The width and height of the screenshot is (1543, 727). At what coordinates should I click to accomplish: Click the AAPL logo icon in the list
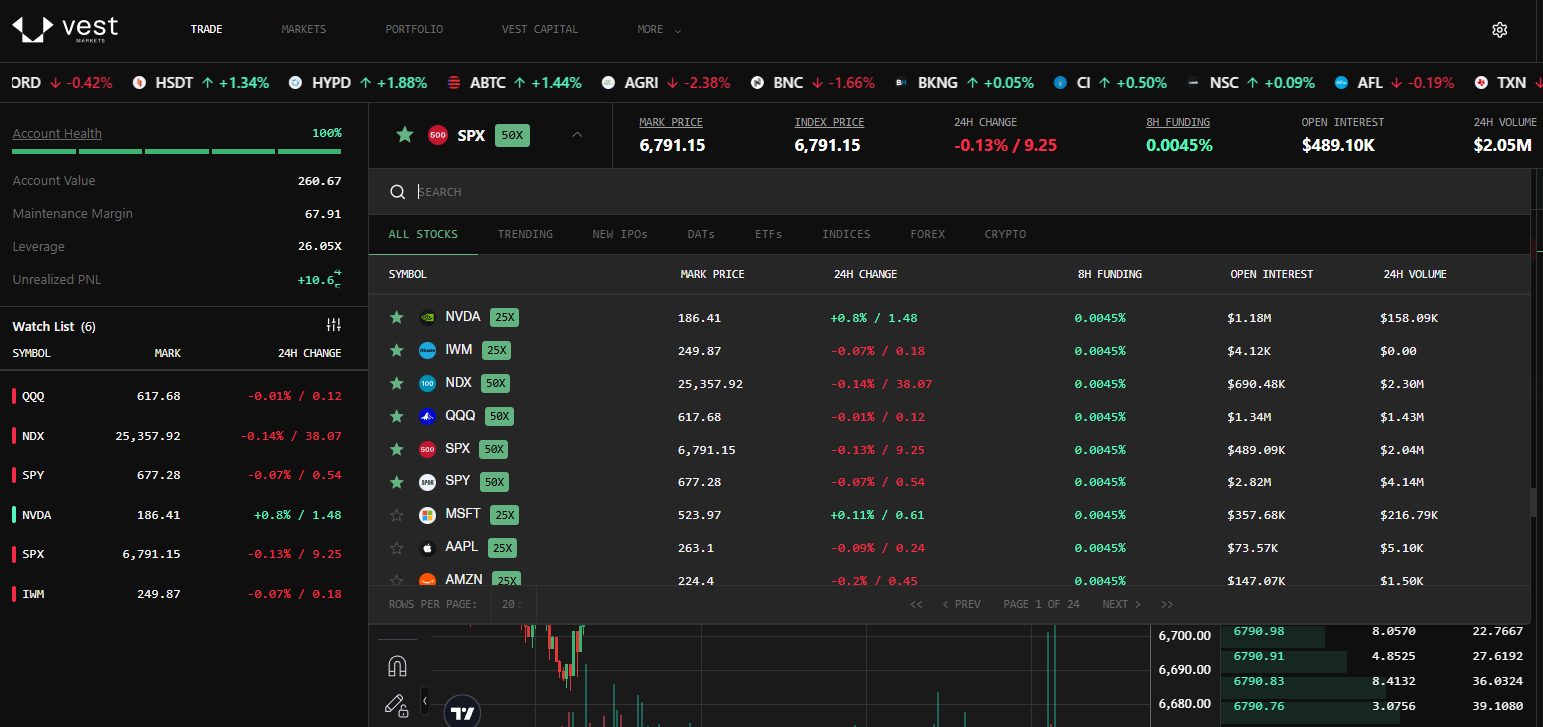[427, 548]
